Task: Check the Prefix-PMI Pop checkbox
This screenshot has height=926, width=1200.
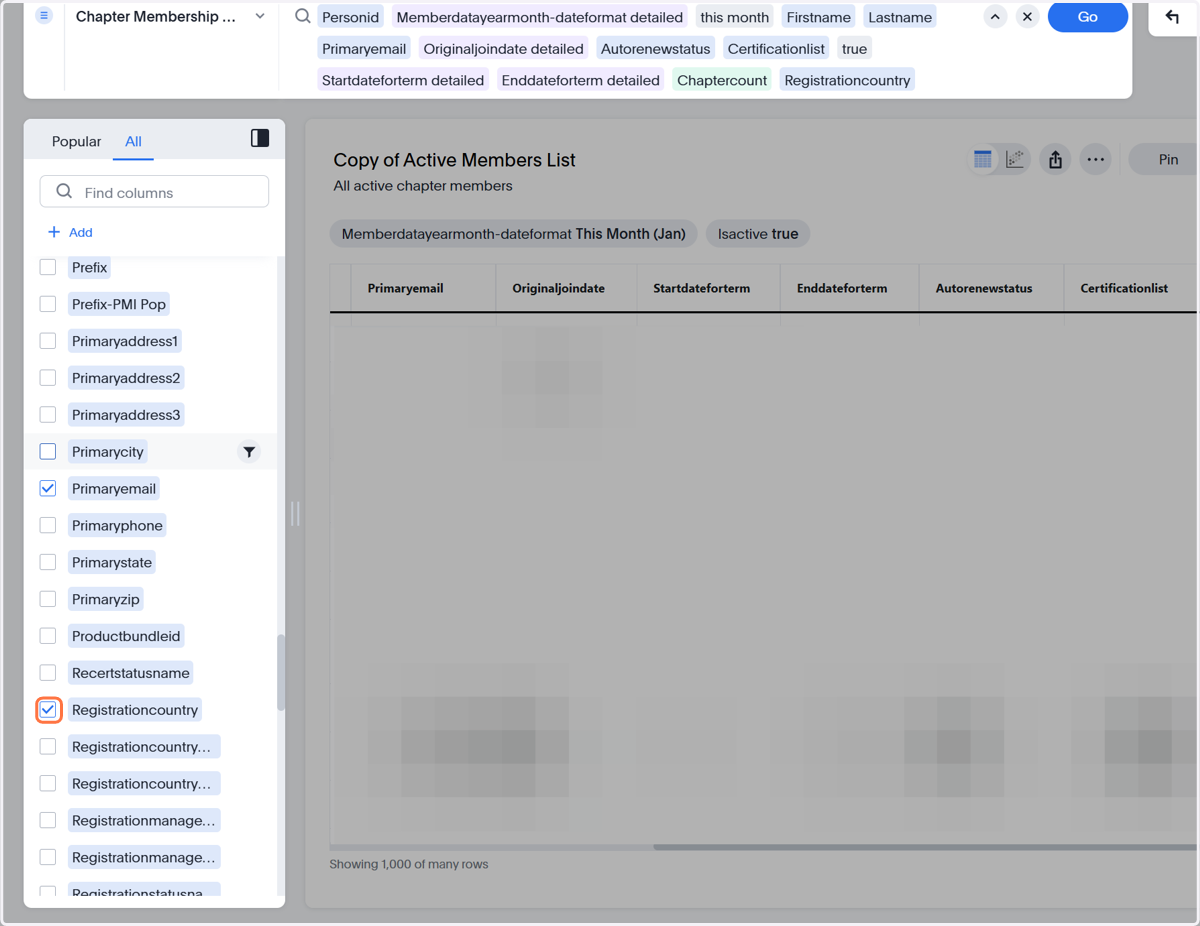Action: 48,304
